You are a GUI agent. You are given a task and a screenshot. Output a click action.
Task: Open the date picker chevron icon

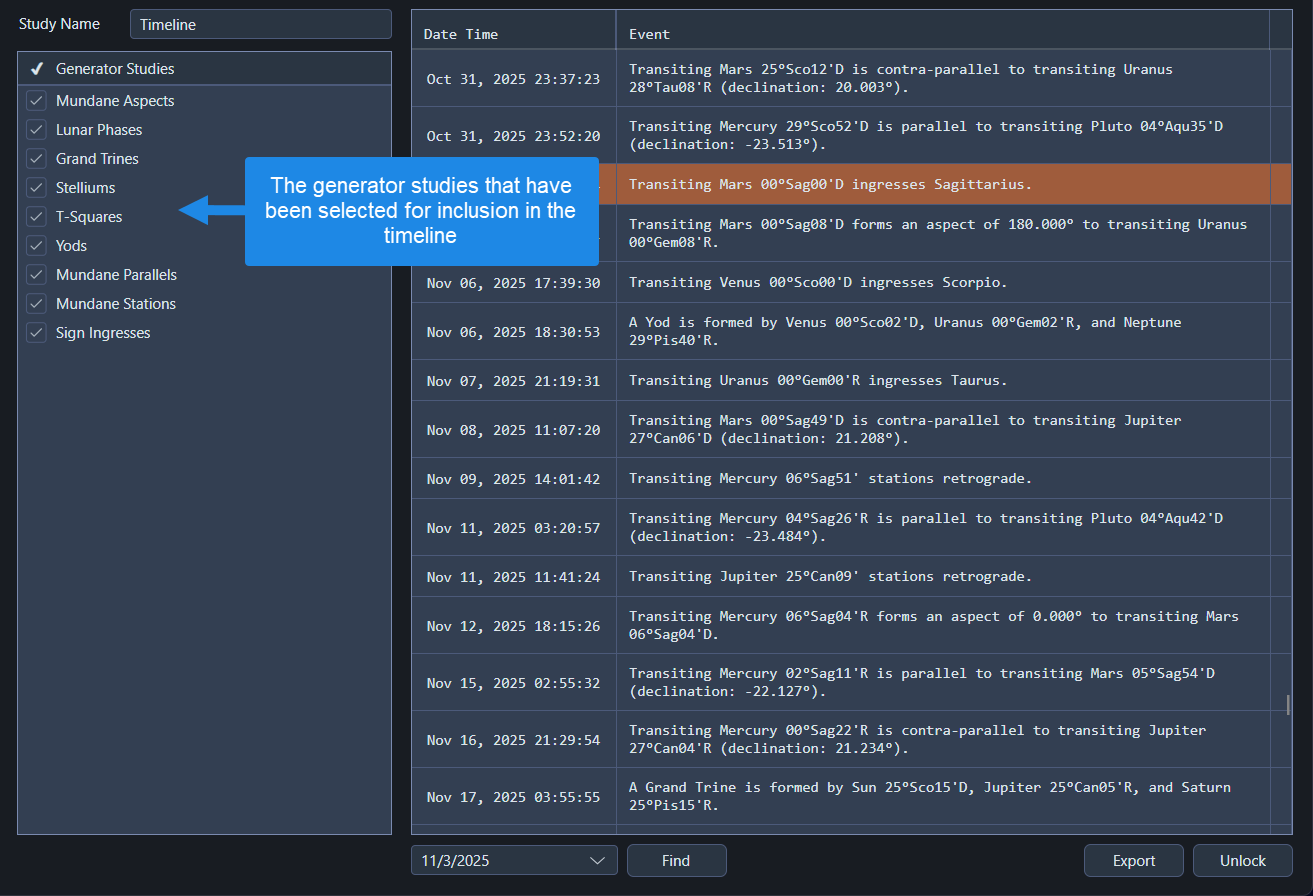click(x=598, y=860)
